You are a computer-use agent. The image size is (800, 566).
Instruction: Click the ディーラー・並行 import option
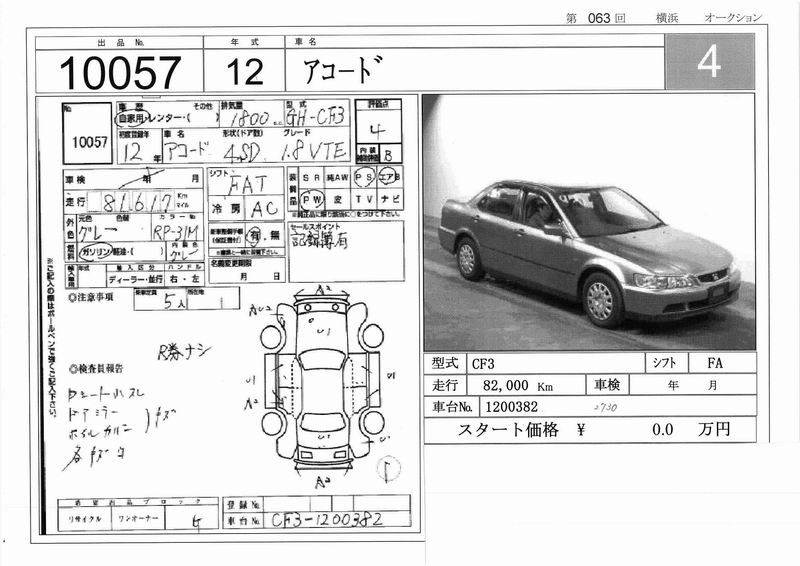(136, 279)
